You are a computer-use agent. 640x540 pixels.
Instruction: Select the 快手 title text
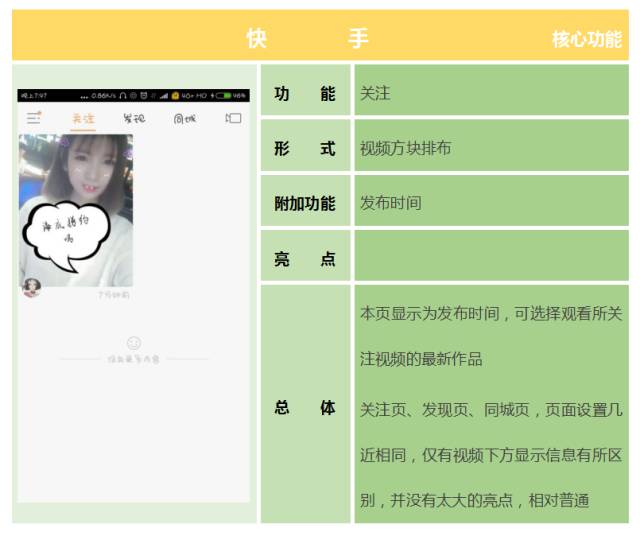click(308, 38)
